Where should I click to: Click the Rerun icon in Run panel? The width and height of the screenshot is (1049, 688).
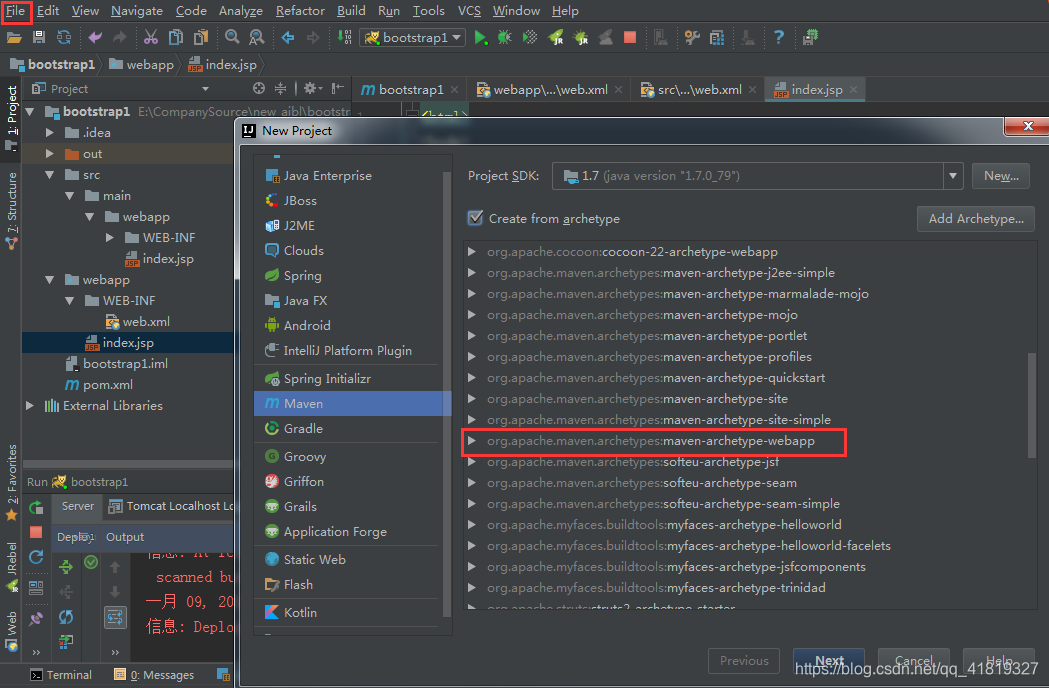(36, 507)
